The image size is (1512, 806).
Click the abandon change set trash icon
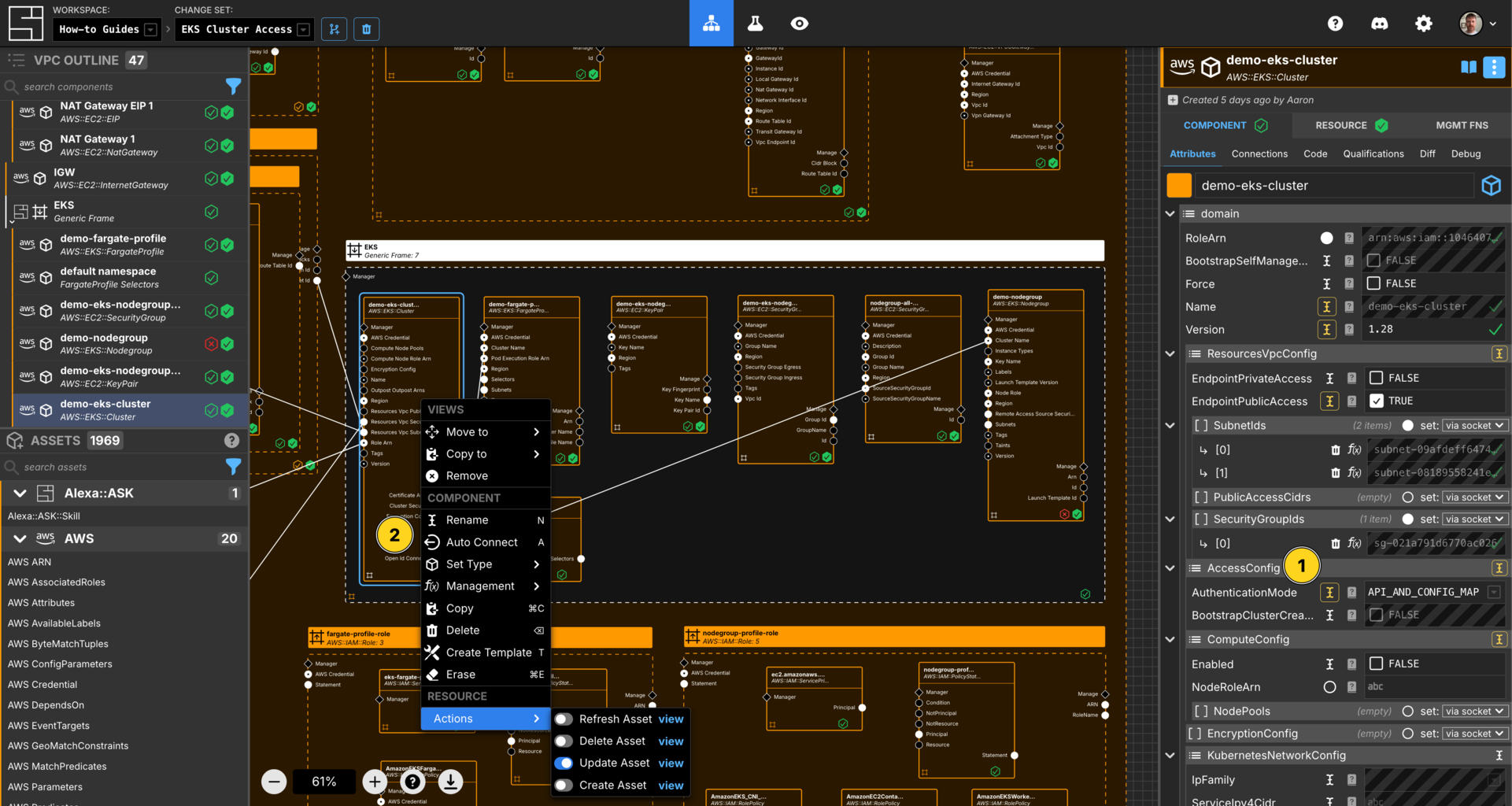click(366, 29)
